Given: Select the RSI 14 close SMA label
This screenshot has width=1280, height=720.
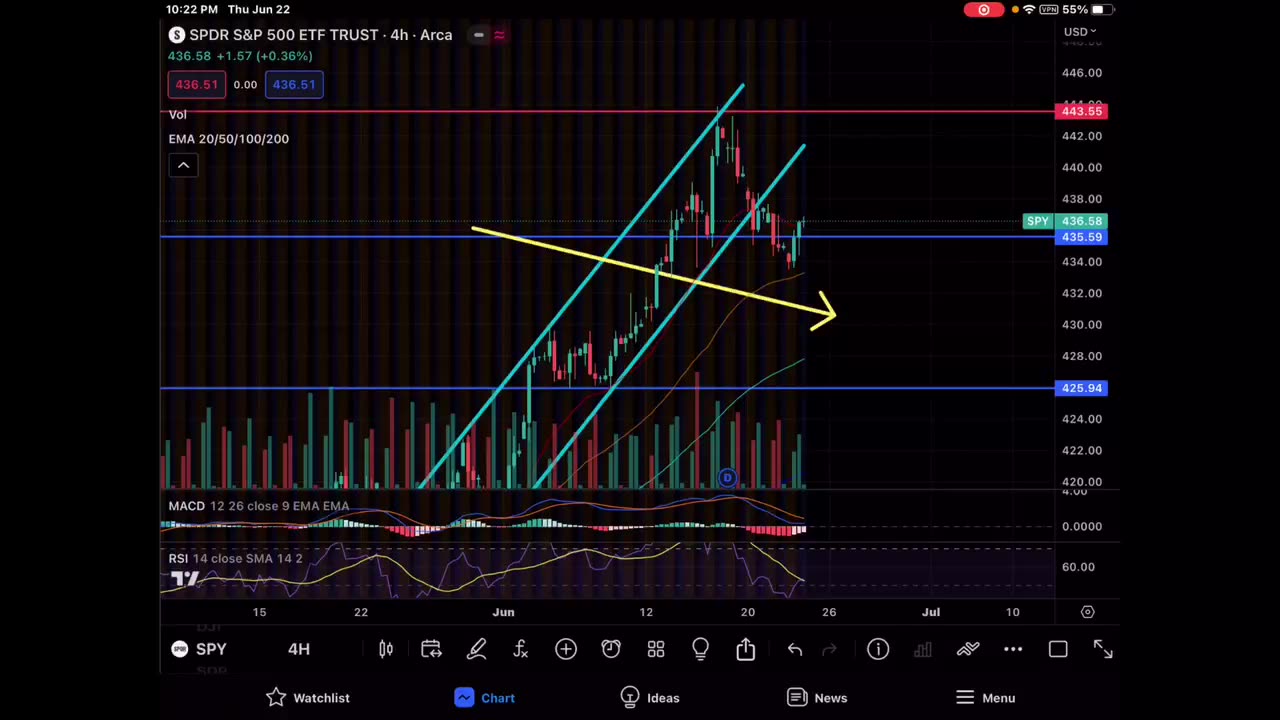Looking at the screenshot, I should pos(236,558).
